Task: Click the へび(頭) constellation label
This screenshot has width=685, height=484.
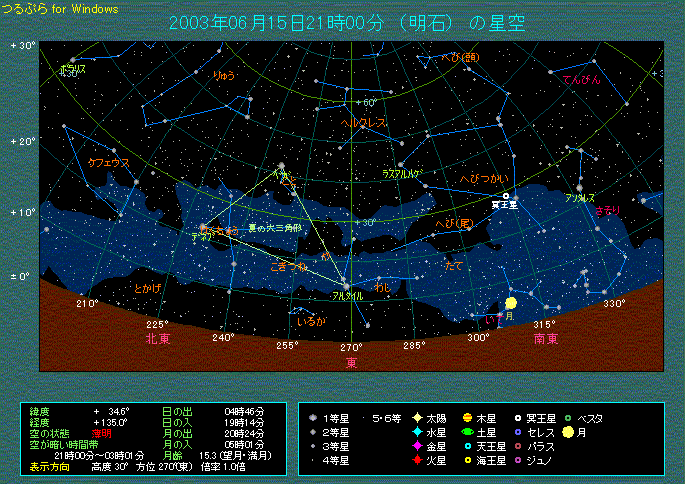Action: click(x=460, y=57)
